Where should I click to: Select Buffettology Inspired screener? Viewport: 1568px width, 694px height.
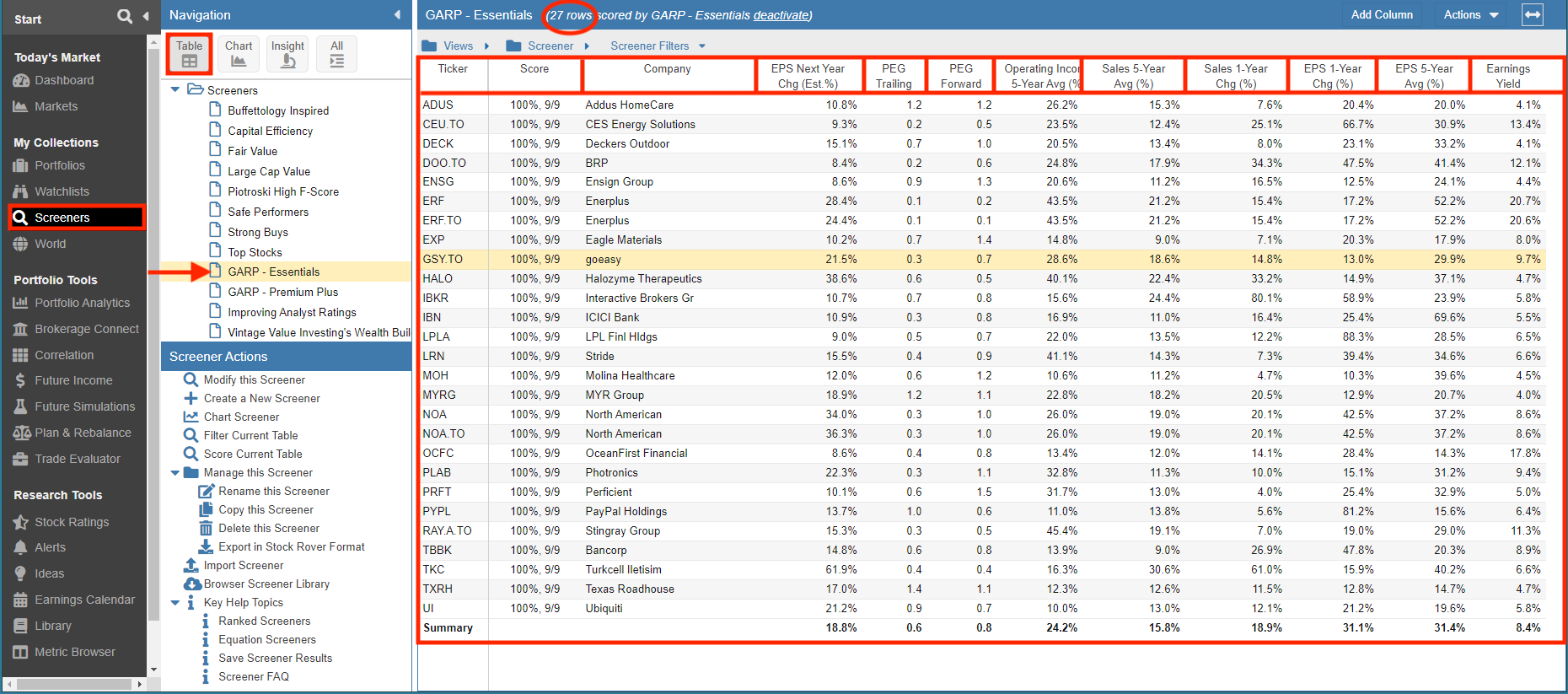pyautogui.click(x=278, y=110)
